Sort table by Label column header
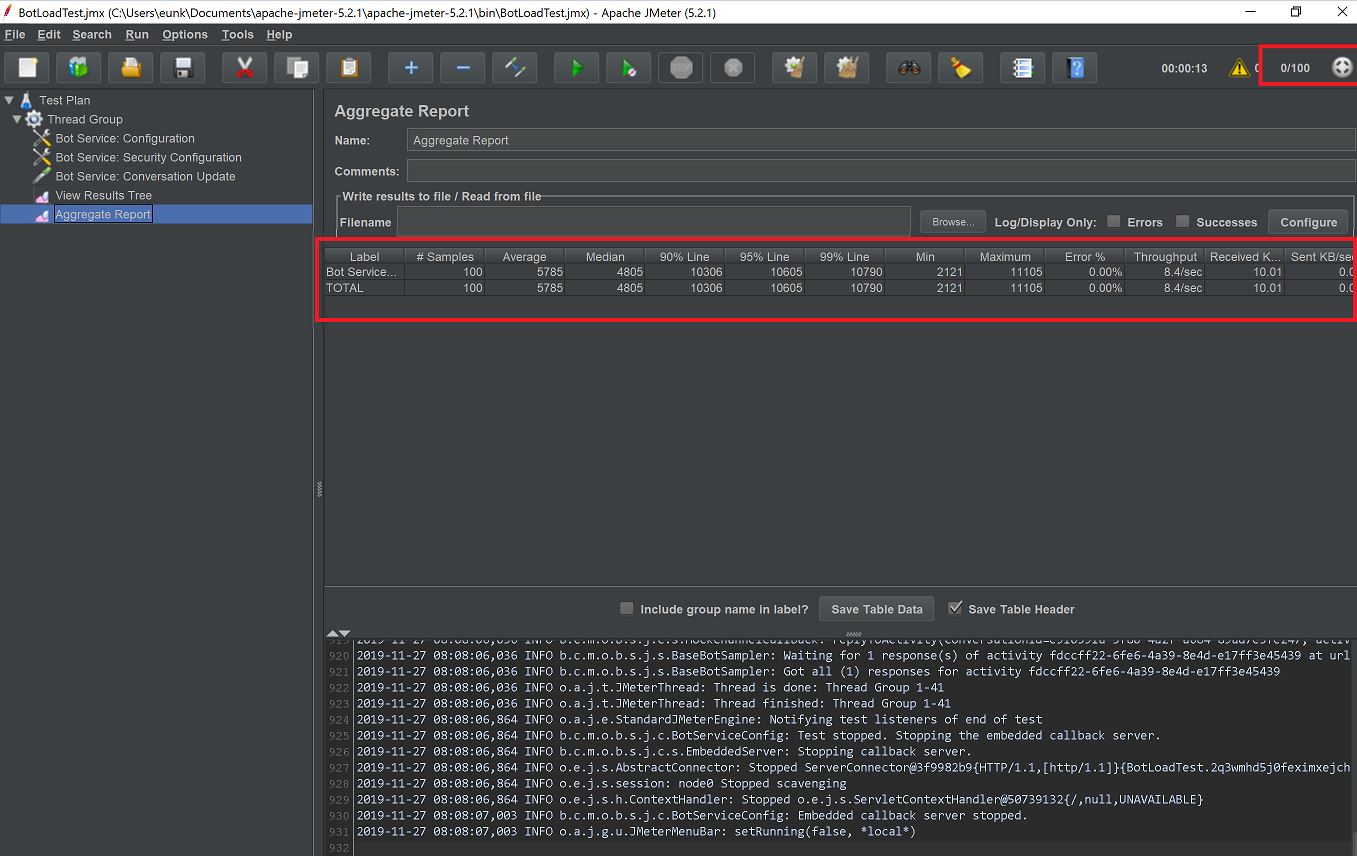The width and height of the screenshot is (1357, 856). click(x=364, y=256)
